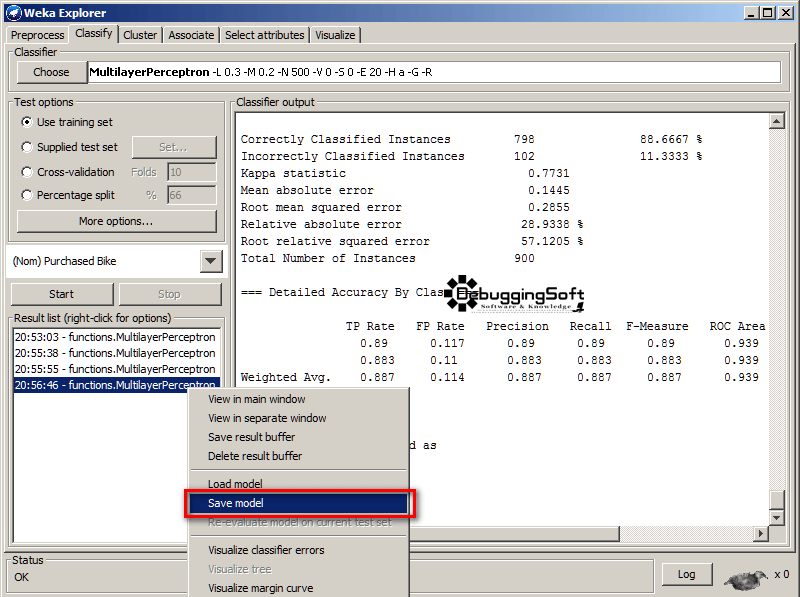Screen dimensions: 800x597
Task: Click the Correctly Classified Instances line
Action: (x=471, y=139)
